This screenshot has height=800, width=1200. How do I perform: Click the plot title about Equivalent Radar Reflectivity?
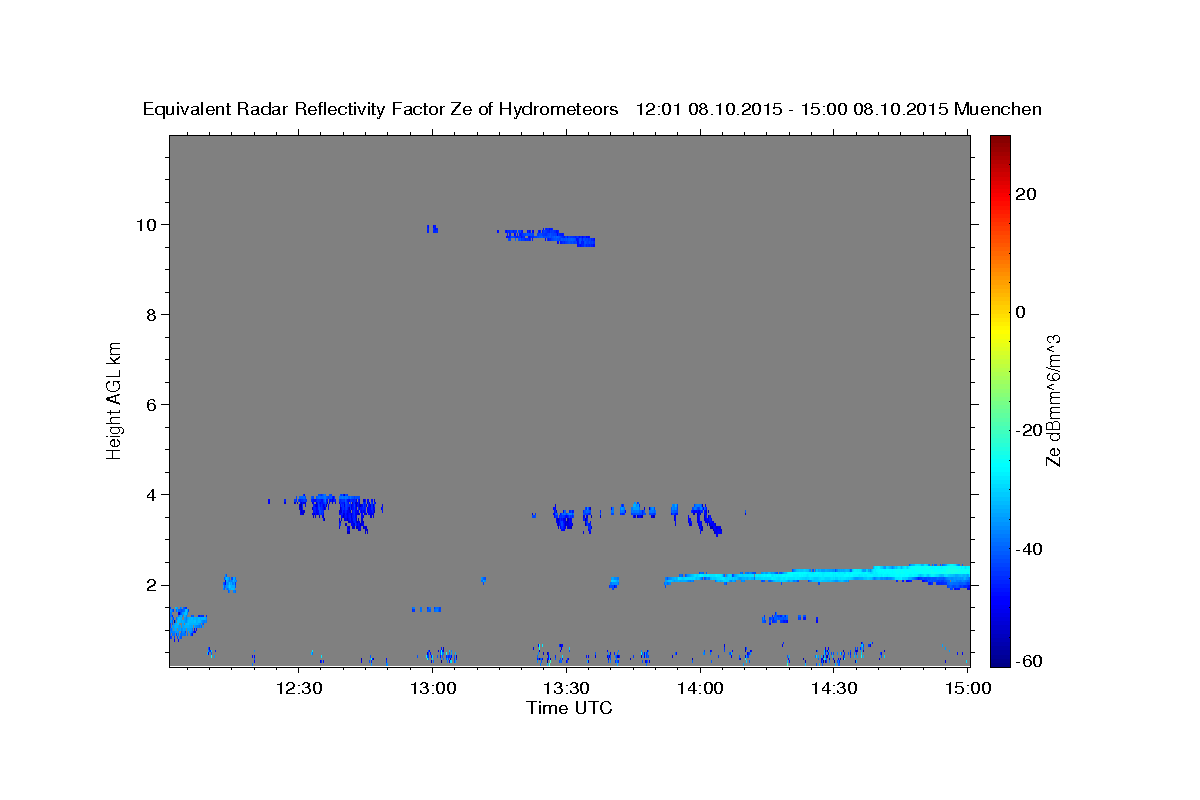coord(592,110)
